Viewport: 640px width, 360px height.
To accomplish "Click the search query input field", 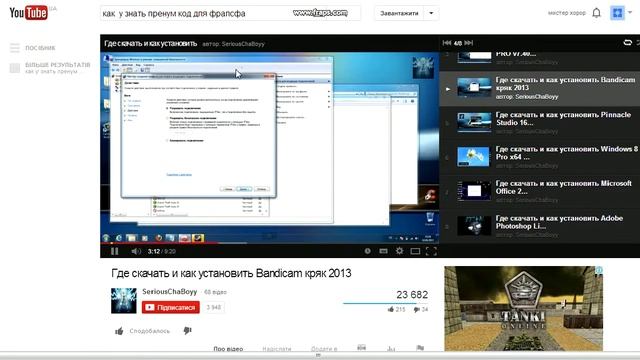I will pos(230,13).
